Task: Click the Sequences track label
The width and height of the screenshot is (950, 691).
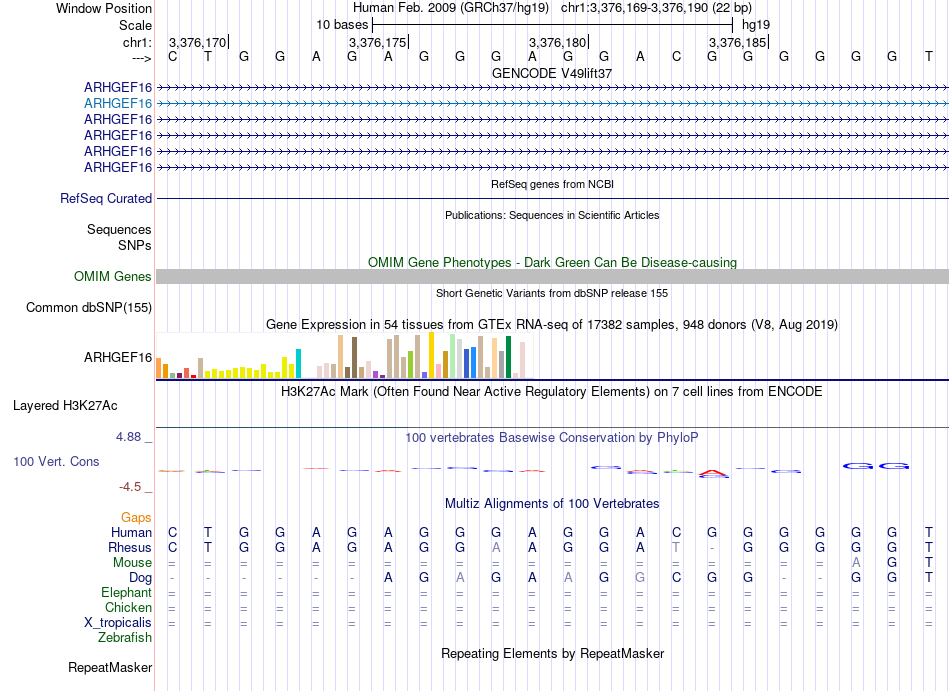Action: pos(119,230)
